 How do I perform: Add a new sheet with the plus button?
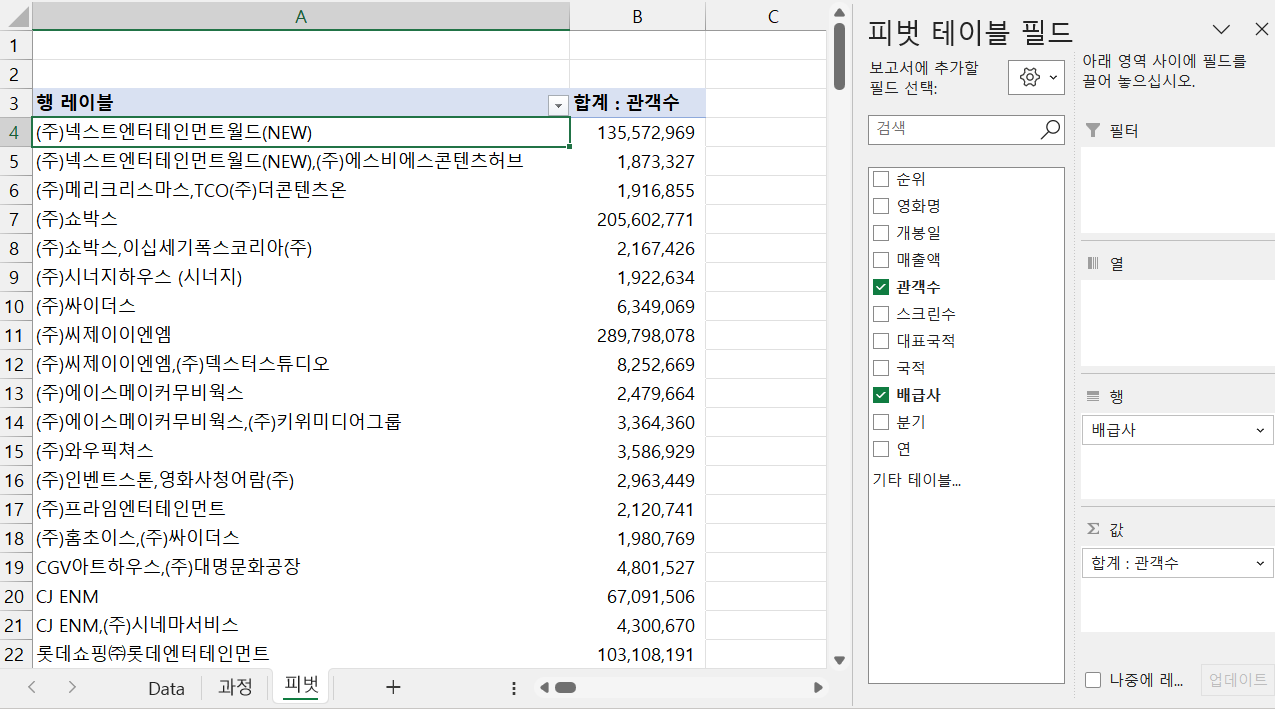393,687
